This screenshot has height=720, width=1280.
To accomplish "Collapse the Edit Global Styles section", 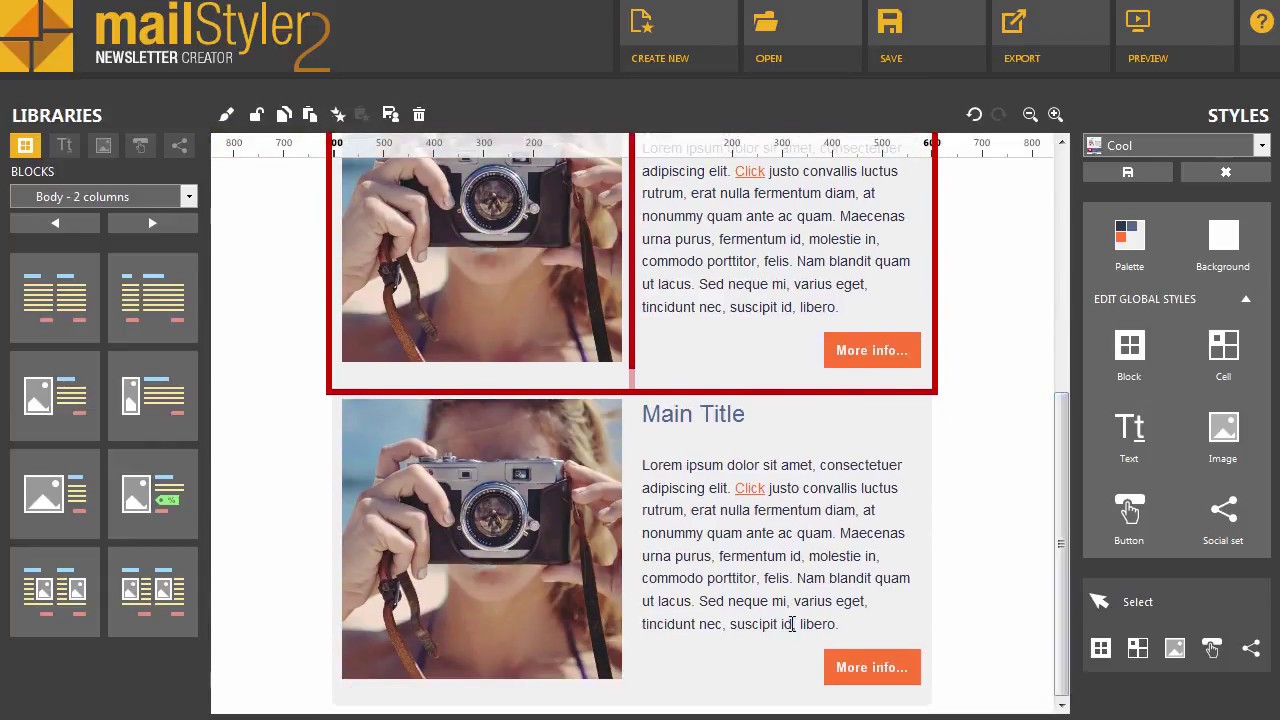I will [x=1246, y=299].
